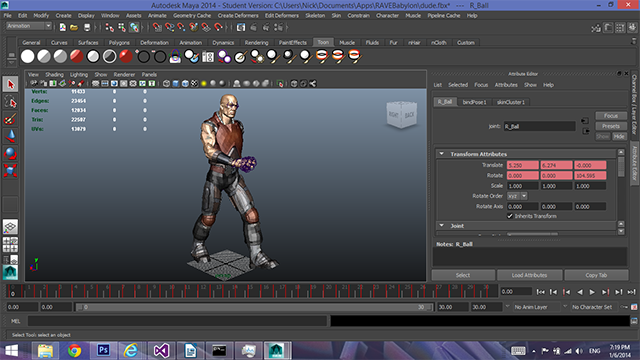Select the arrow Select tool in toolbox
The image size is (640, 360).
click(10, 84)
